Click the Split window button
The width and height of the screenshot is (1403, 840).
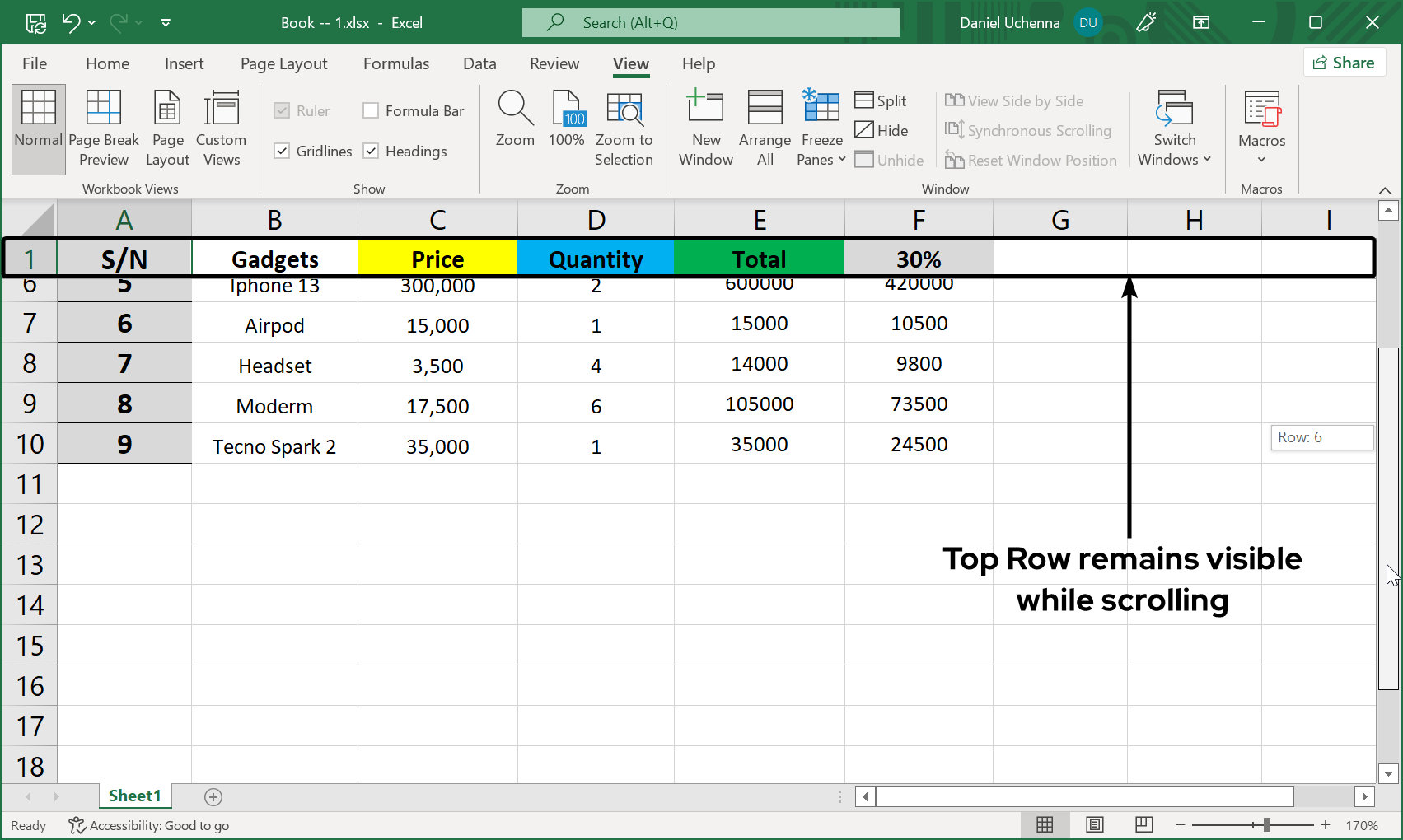(x=881, y=100)
